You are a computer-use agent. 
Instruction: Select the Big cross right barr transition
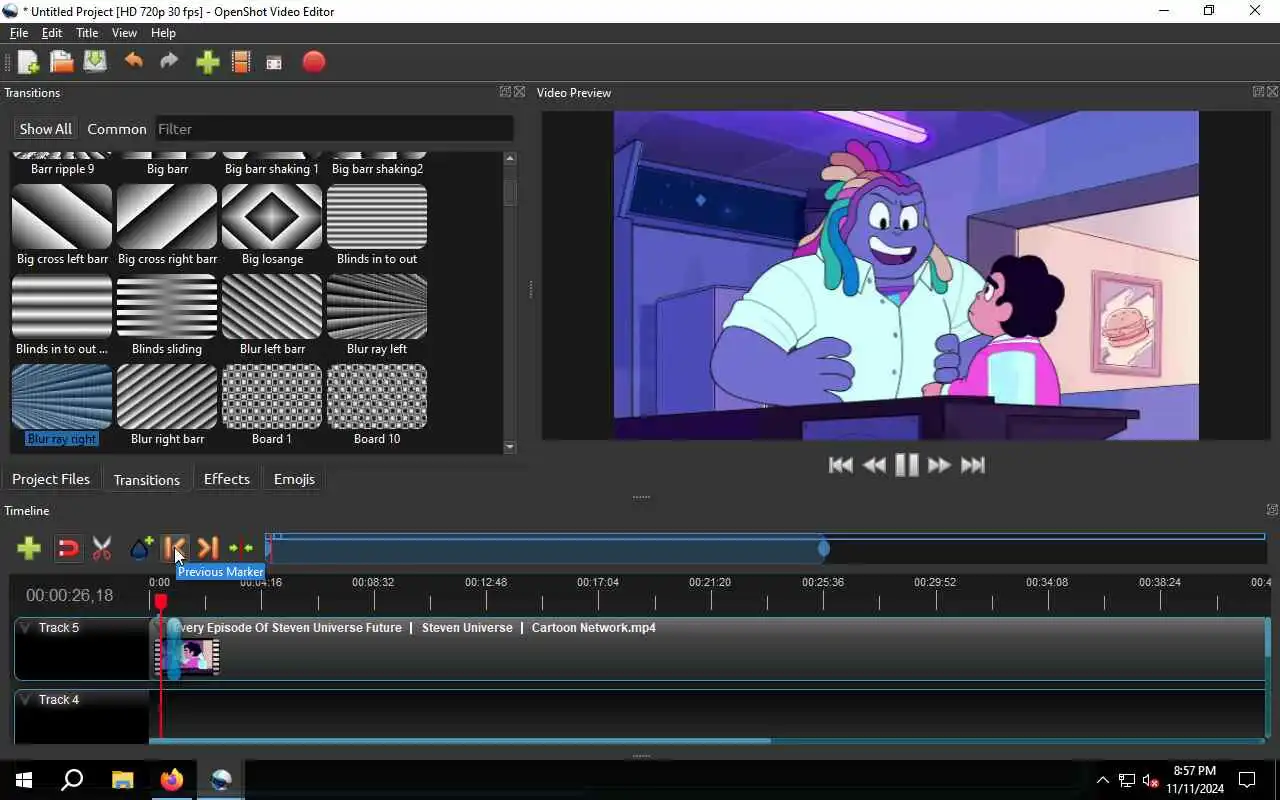click(x=167, y=226)
